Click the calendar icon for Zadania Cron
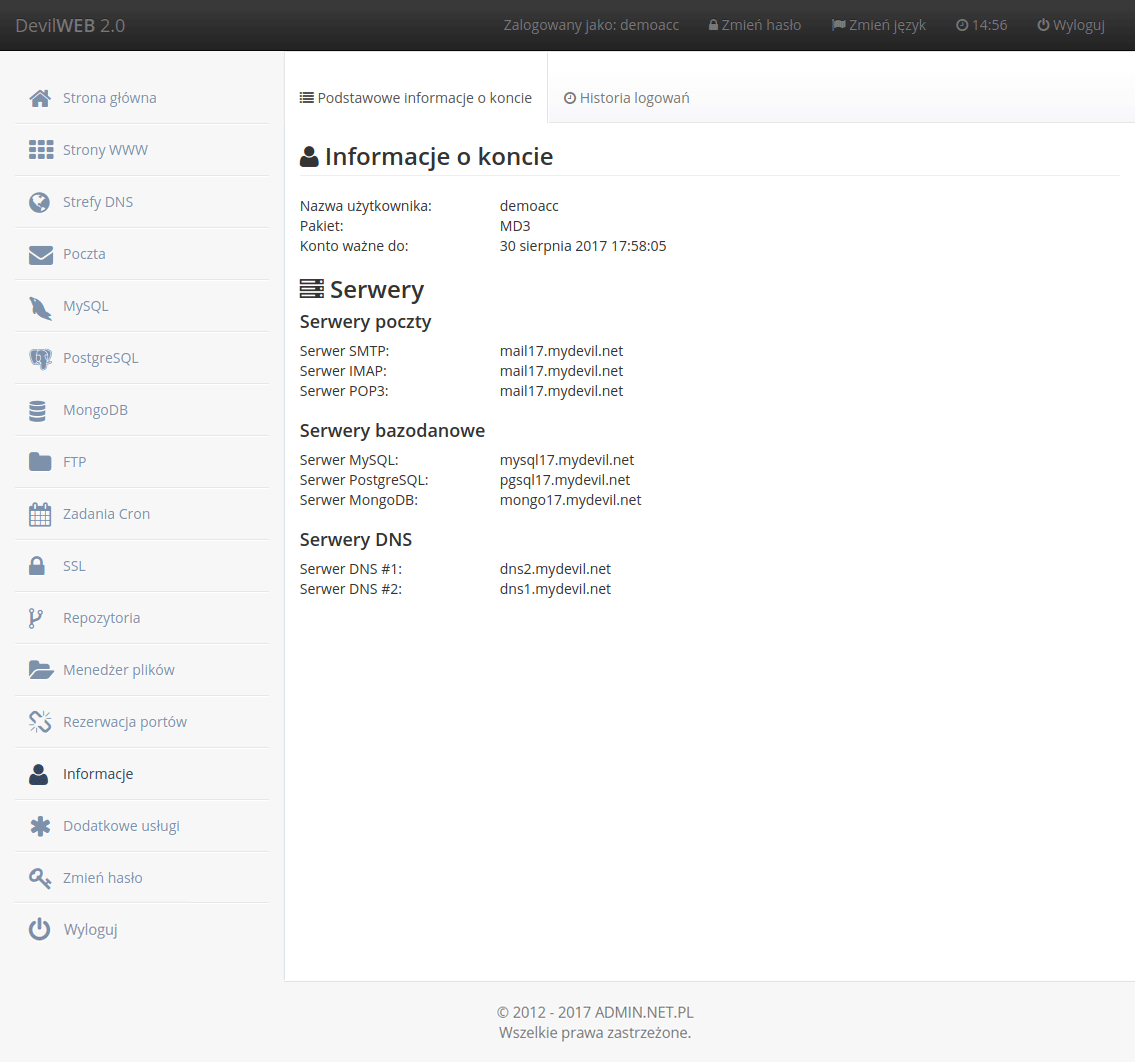This screenshot has width=1135, height=1062. [x=40, y=514]
